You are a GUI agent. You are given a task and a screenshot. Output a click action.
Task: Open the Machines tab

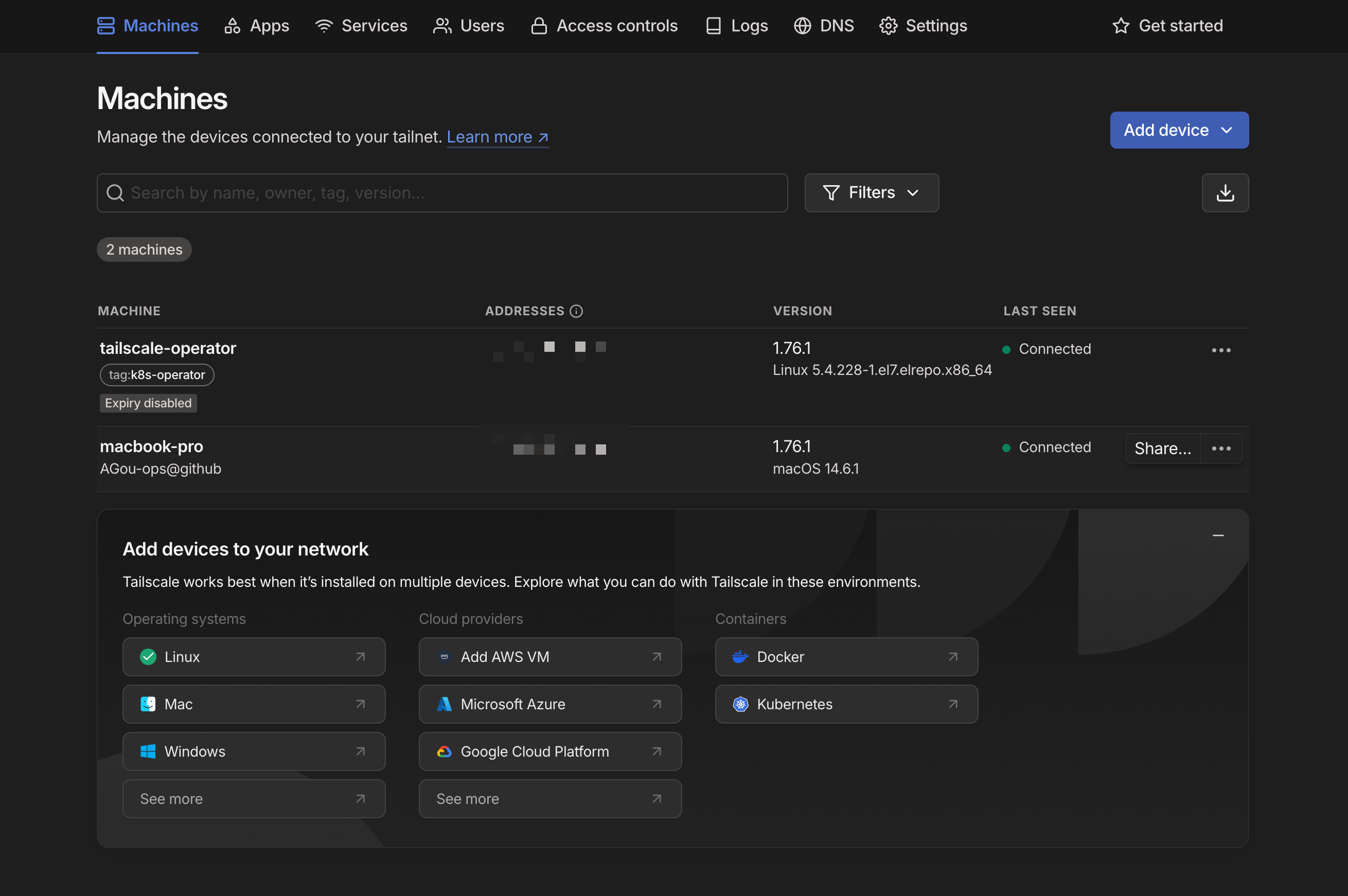click(x=148, y=26)
